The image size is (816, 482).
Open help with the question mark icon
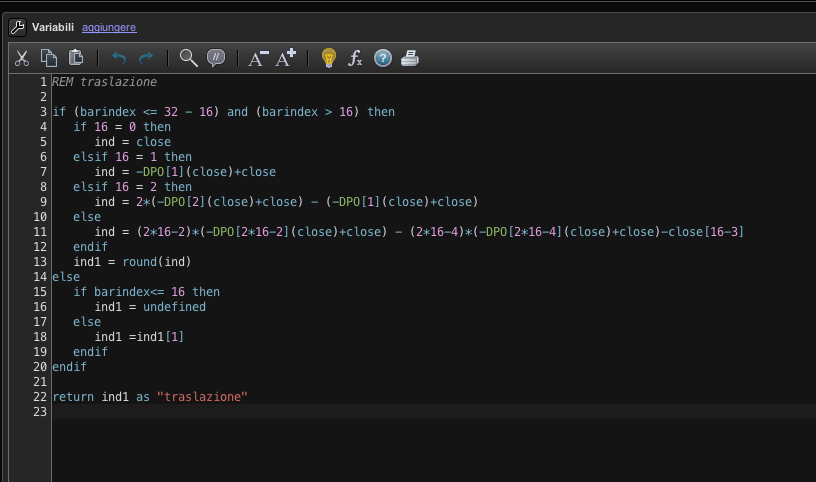382,58
